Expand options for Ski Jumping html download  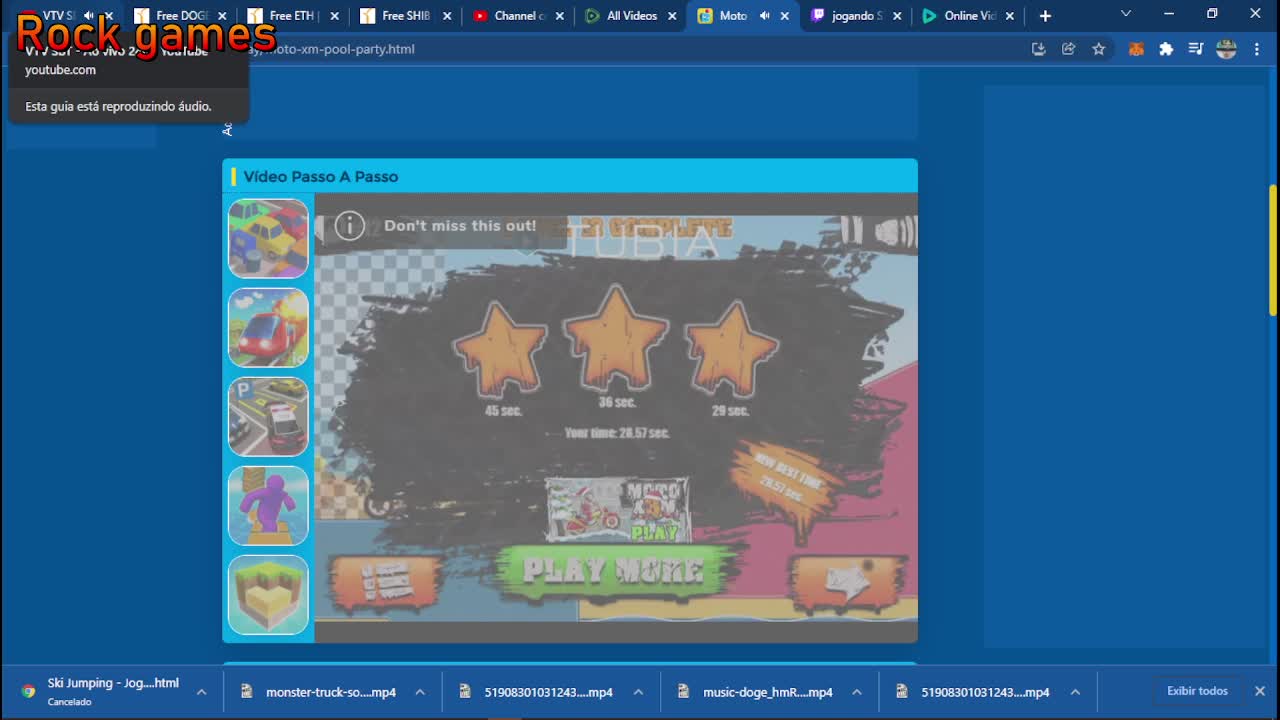(x=201, y=692)
